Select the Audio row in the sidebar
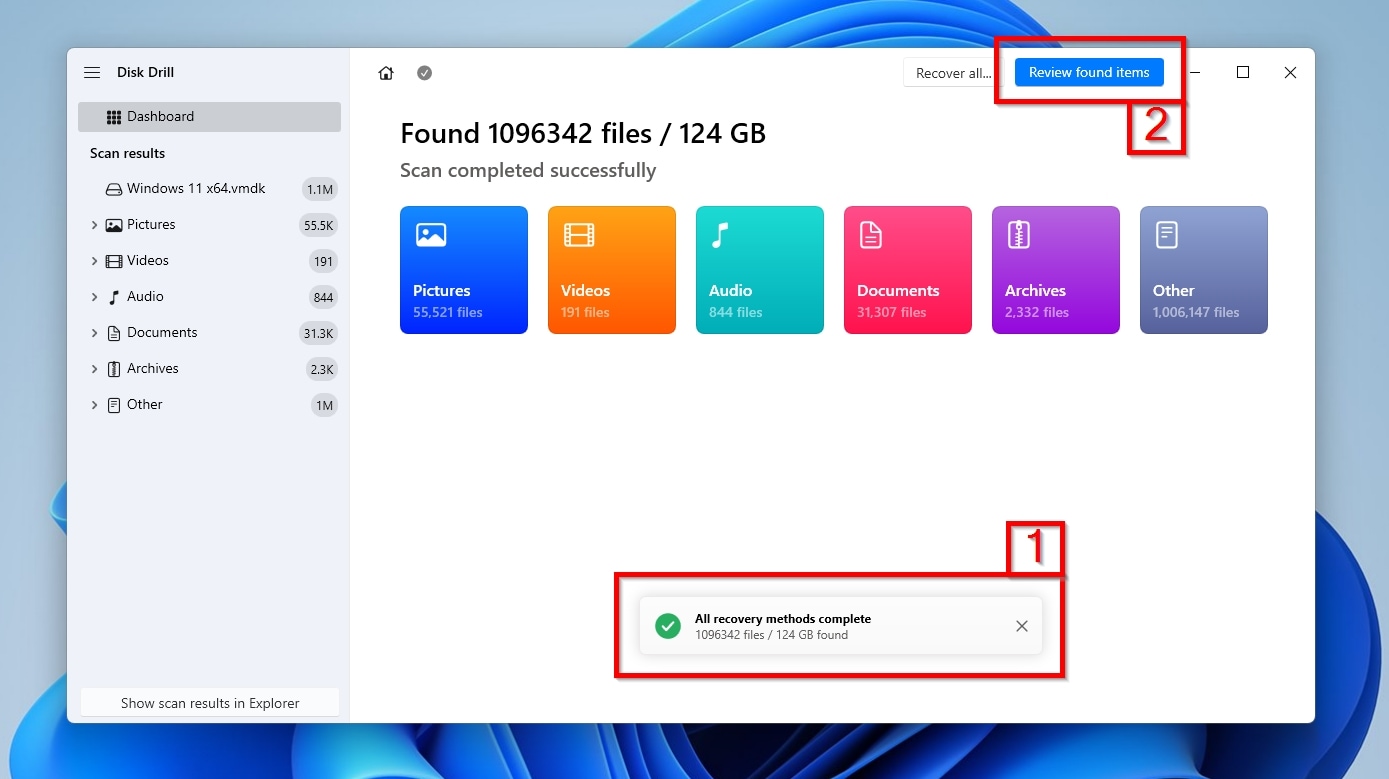The width and height of the screenshot is (1389, 779). (209, 297)
